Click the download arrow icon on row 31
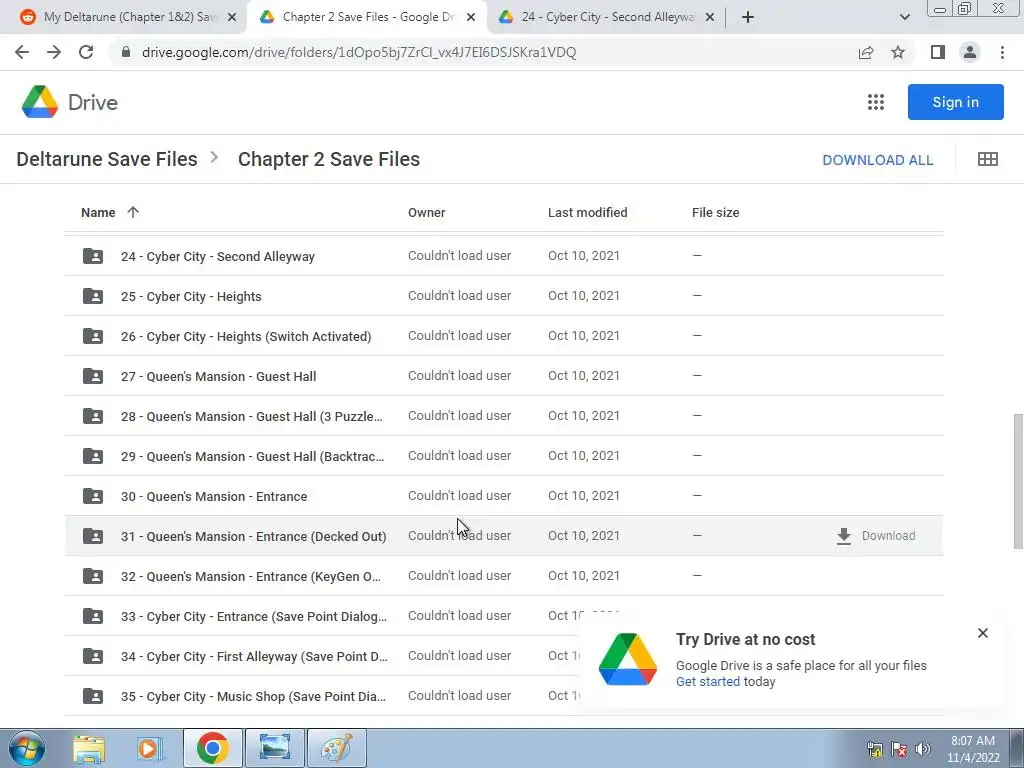Screen dimensions: 1024x768 tap(844, 536)
